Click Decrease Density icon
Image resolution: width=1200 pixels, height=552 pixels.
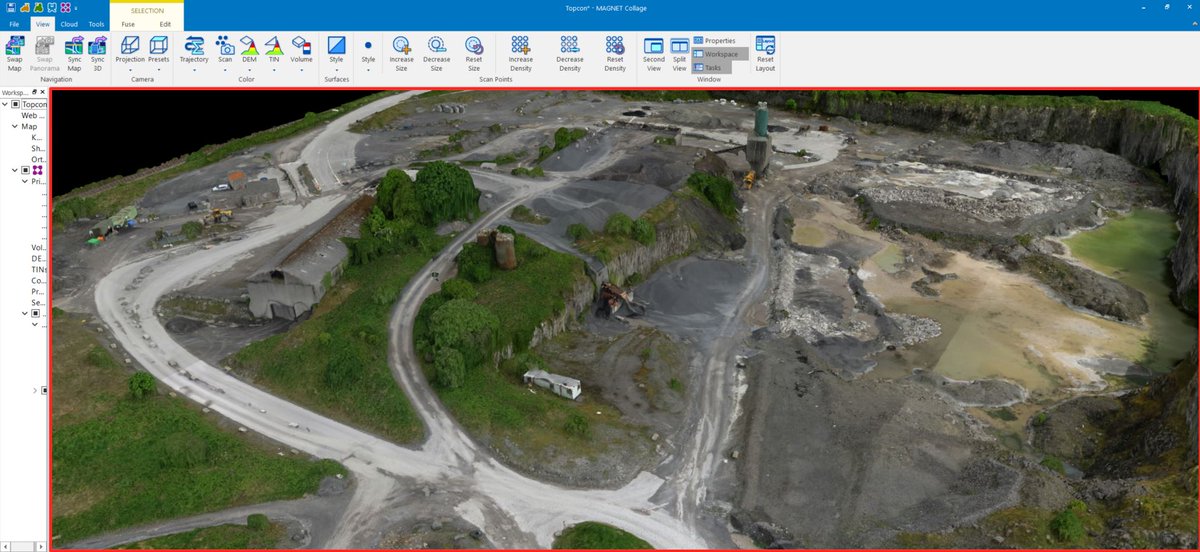(x=570, y=45)
